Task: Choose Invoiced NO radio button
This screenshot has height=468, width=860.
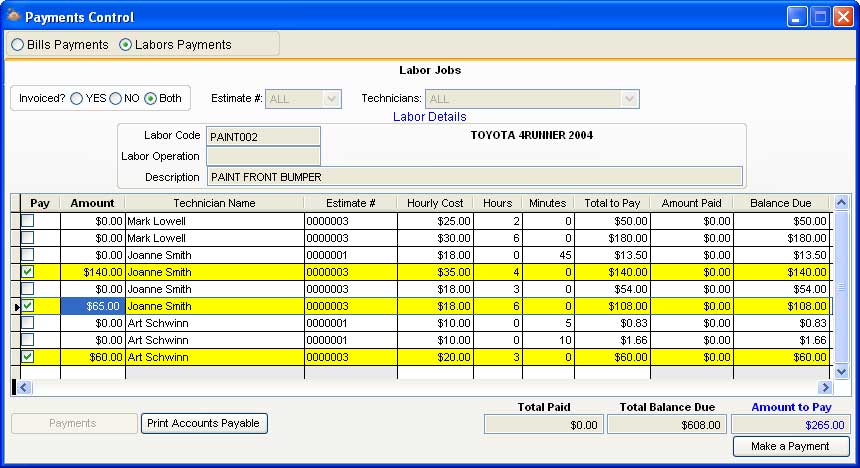Action: [115, 98]
